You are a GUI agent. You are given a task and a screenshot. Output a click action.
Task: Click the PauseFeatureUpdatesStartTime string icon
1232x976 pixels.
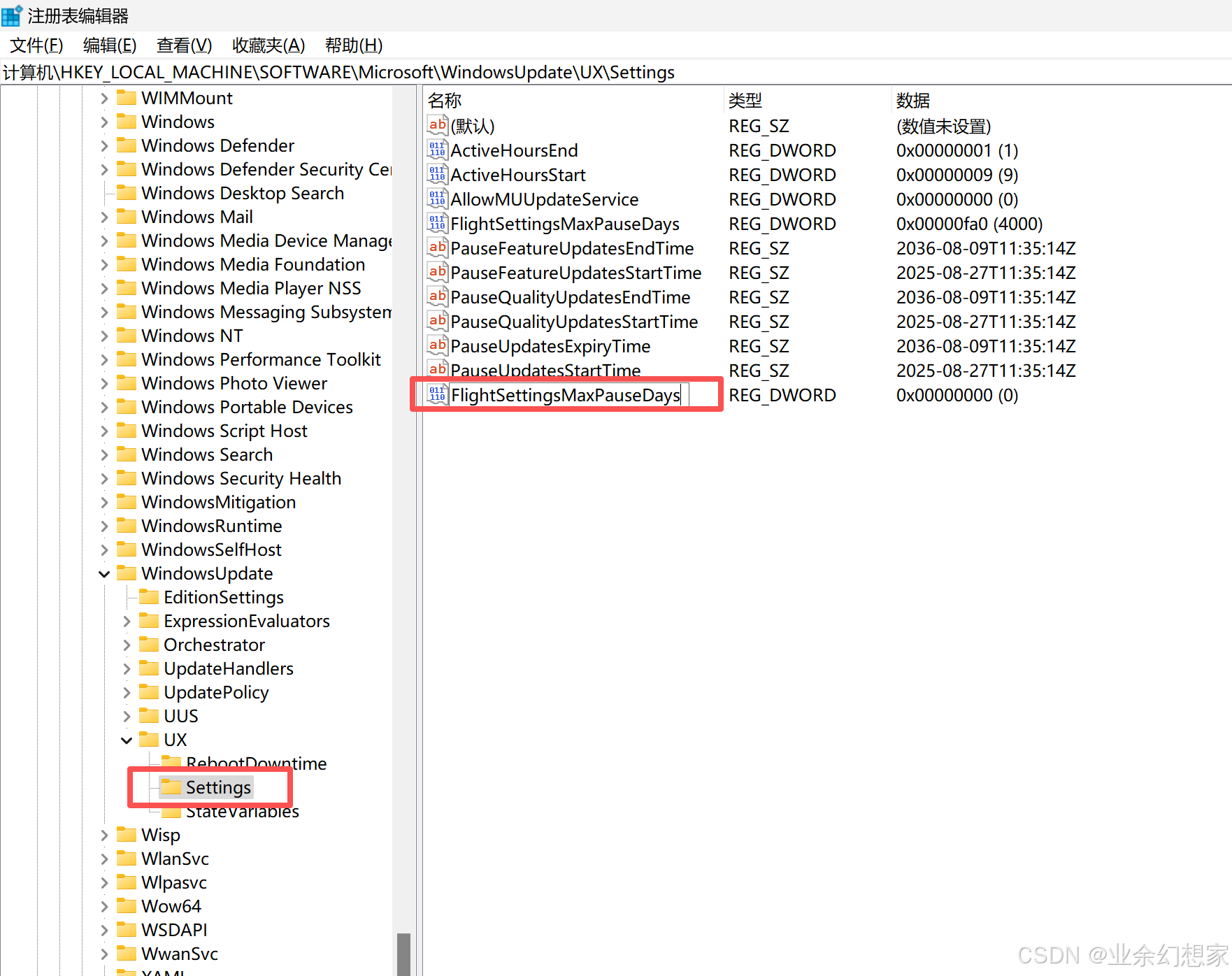(x=437, y=272)
